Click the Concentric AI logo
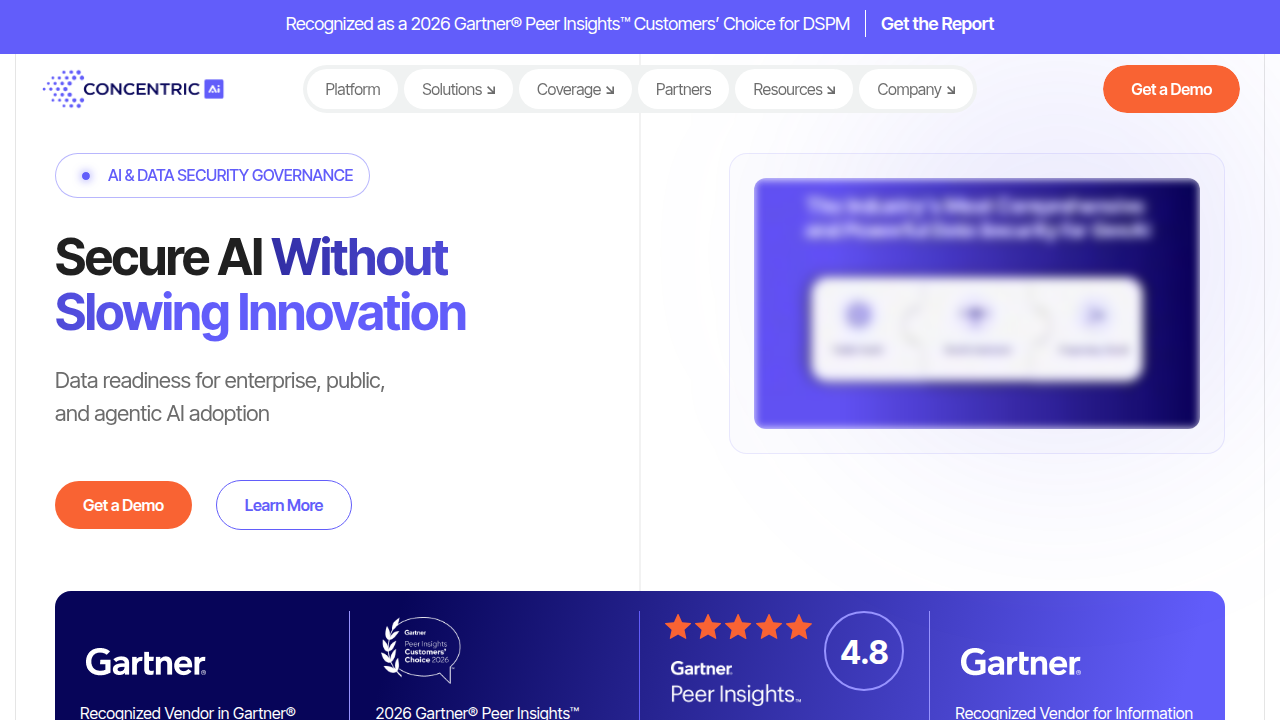The height and width of the screenshot is (720, 1280). (x=133, y=89)
